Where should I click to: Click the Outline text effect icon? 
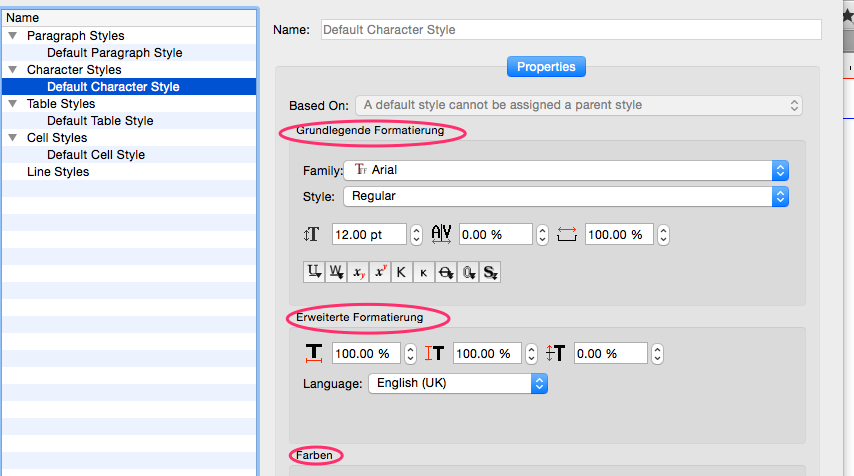(467, 271)
